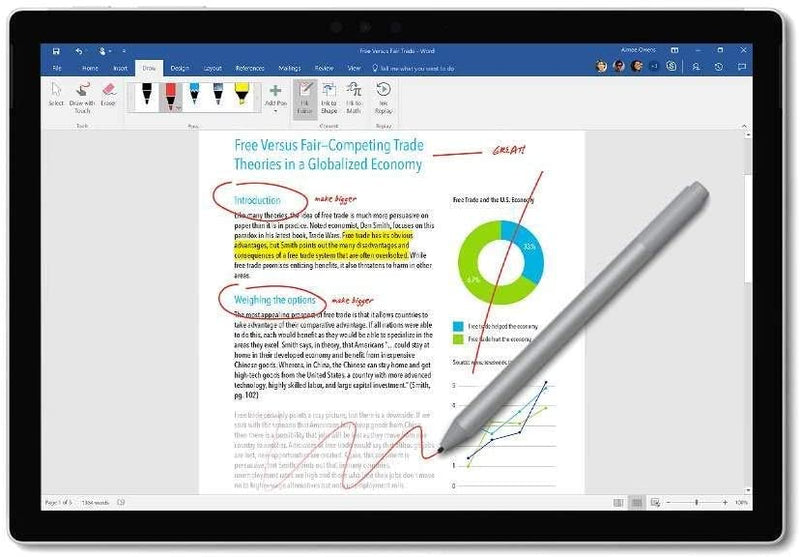
Task: Open the Skype share icon
Action: [x=671, y=67]
